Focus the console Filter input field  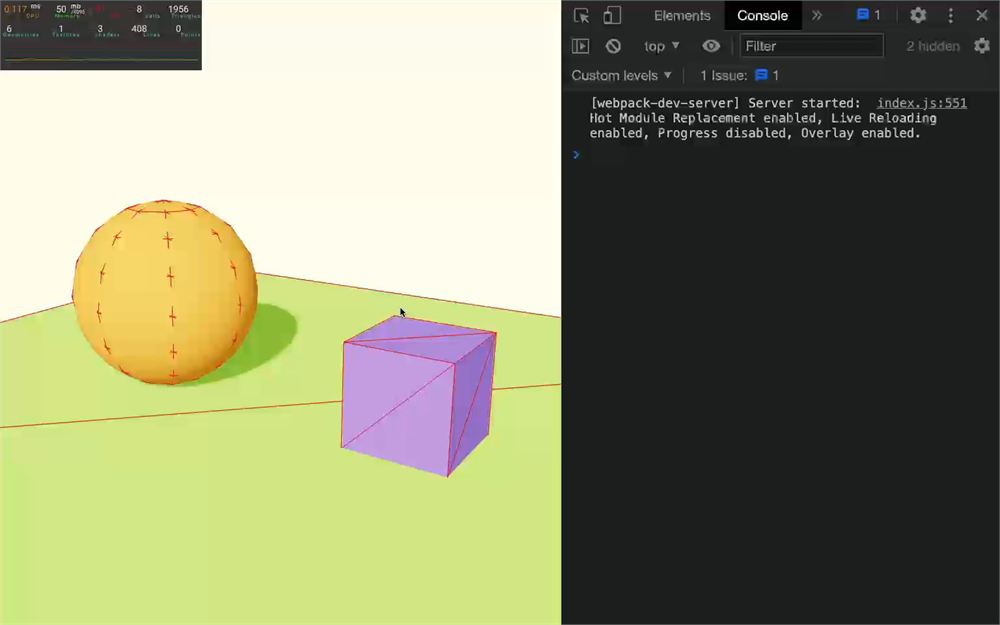click(x=811, y=46)
